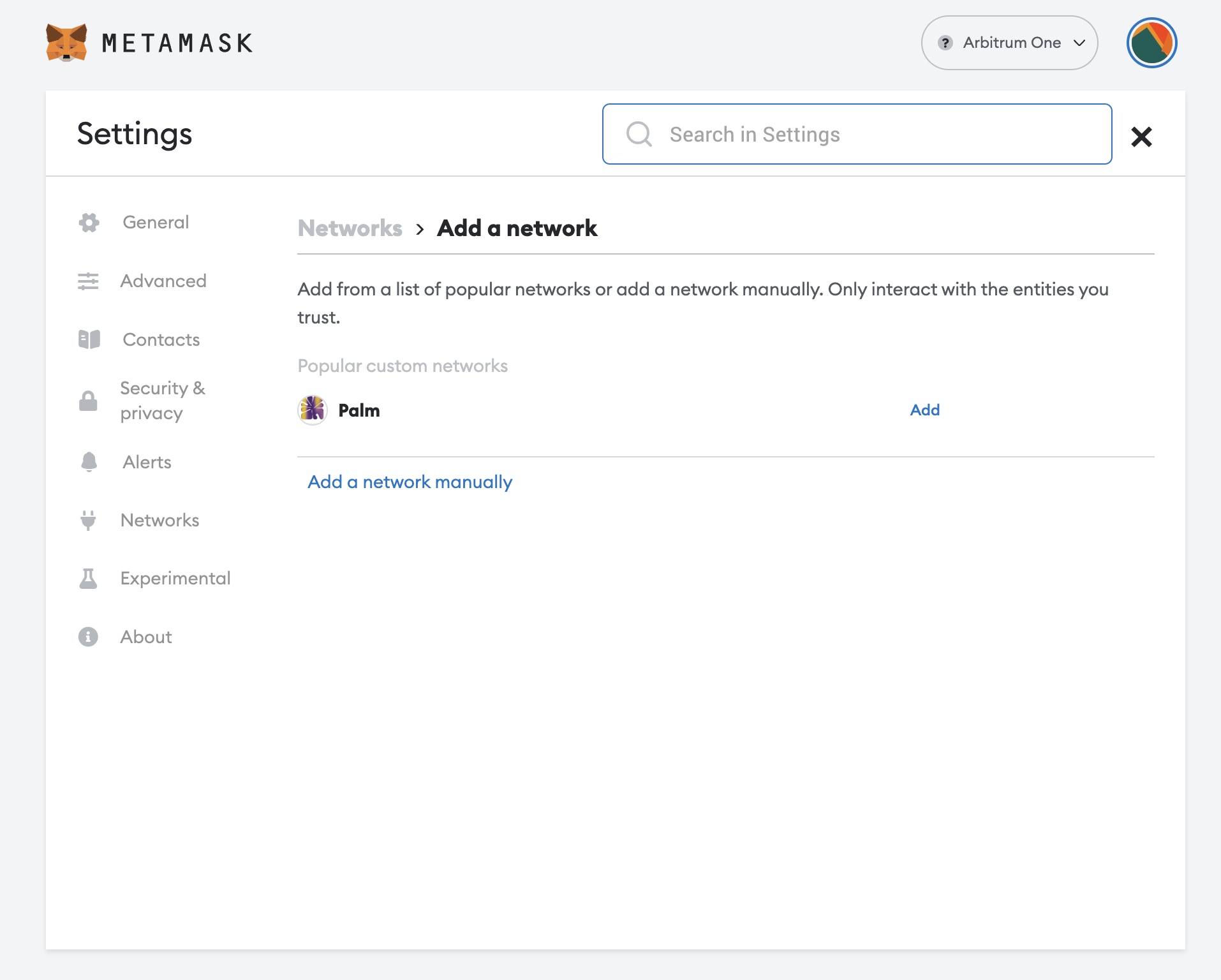Image resolution: width=1221 pixels, height=980 pixels.
Task: Close the Settings panel
Action: (x=1141, y=137)
